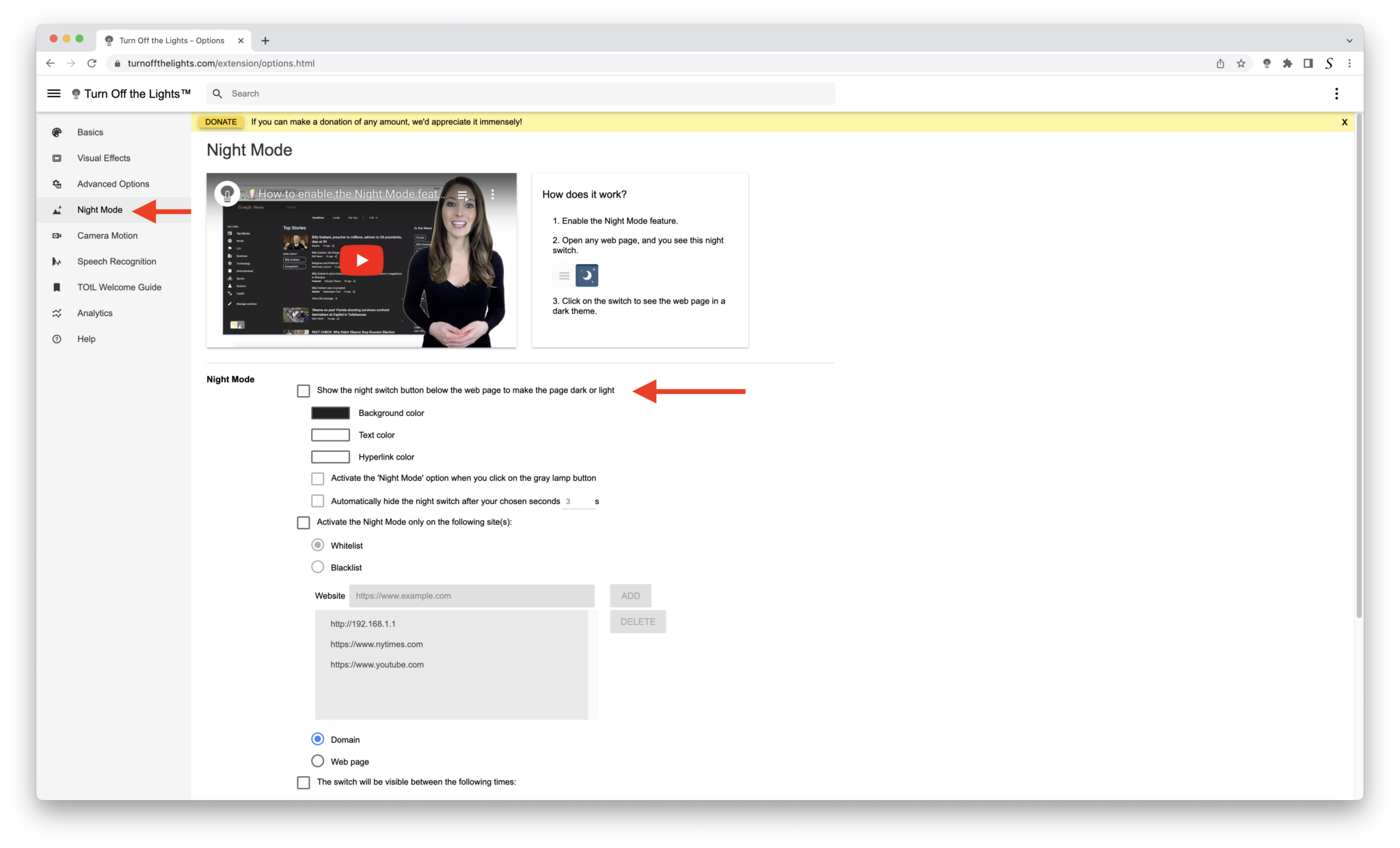This screenshot has width=1400, height=848.
Task: Click the DONATE button
Action: 220,122
